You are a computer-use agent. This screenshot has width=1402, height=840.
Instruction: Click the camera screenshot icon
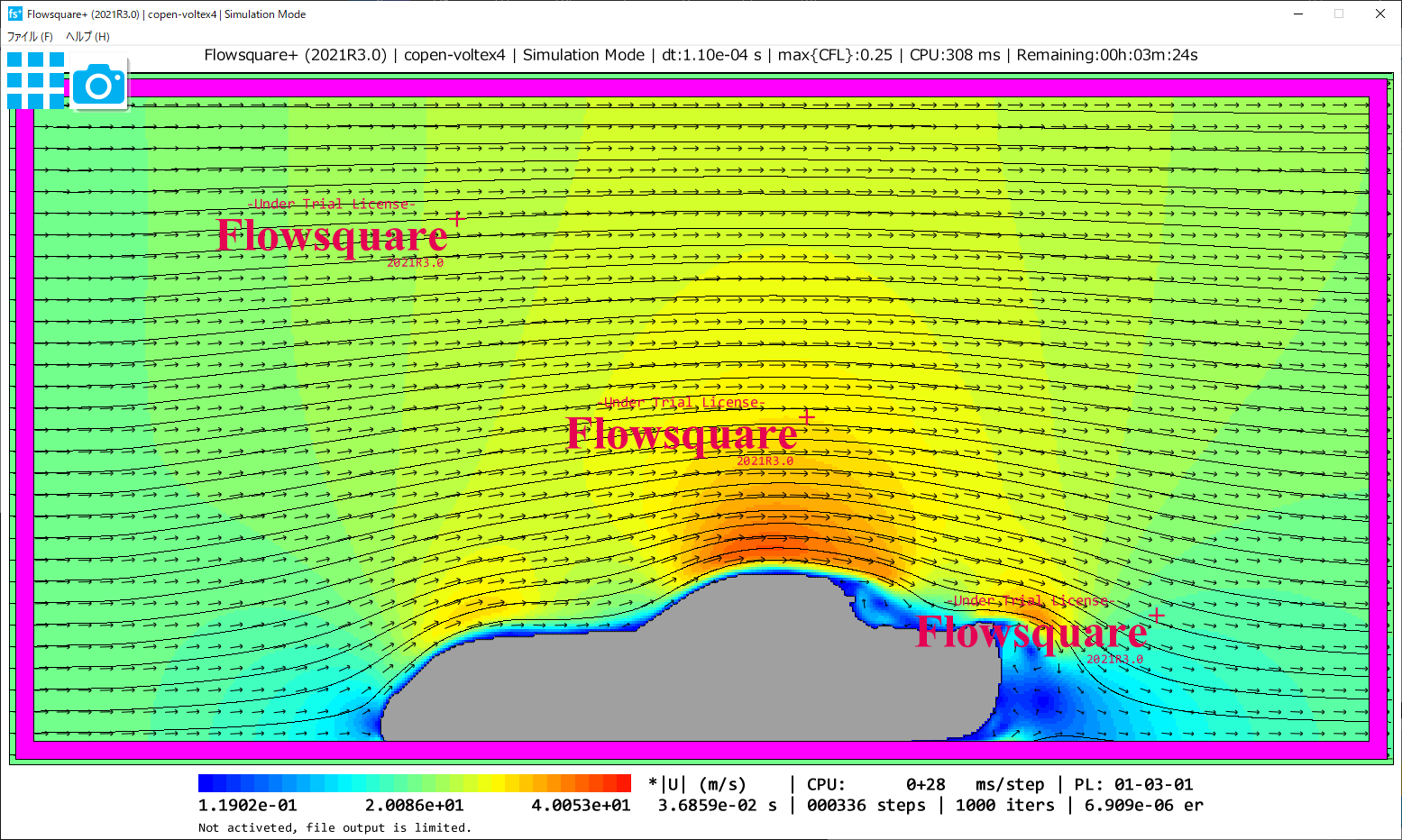tap(99, 86)
